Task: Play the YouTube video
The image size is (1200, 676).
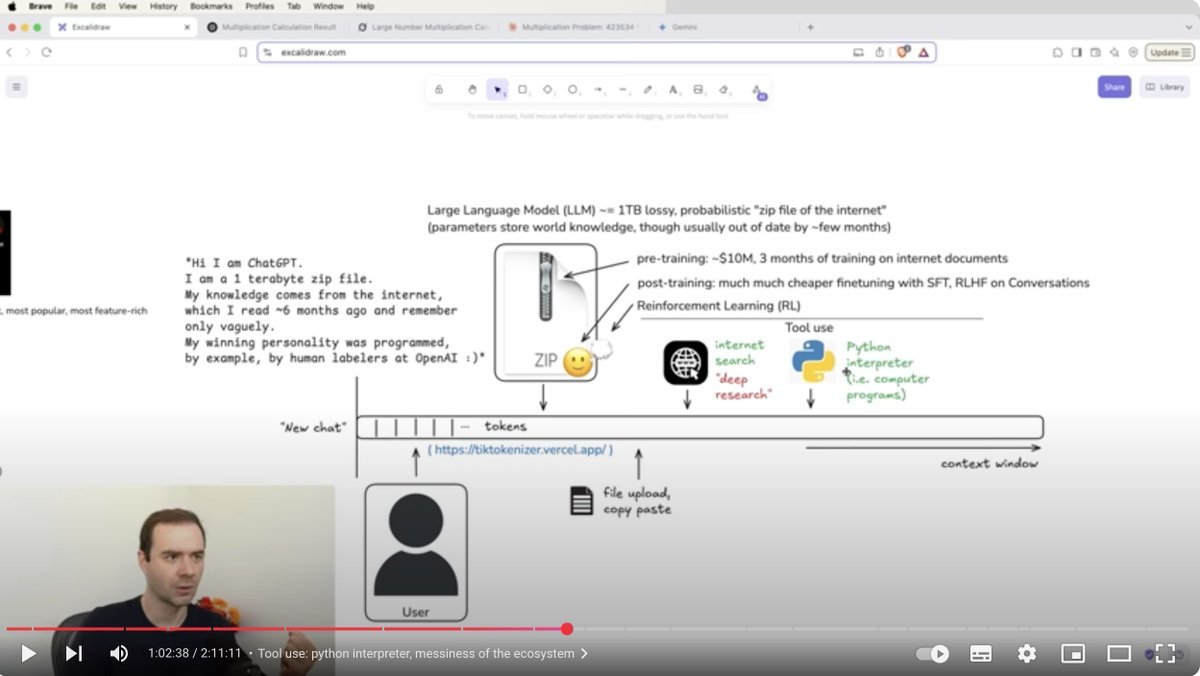Action: [29, 653]
